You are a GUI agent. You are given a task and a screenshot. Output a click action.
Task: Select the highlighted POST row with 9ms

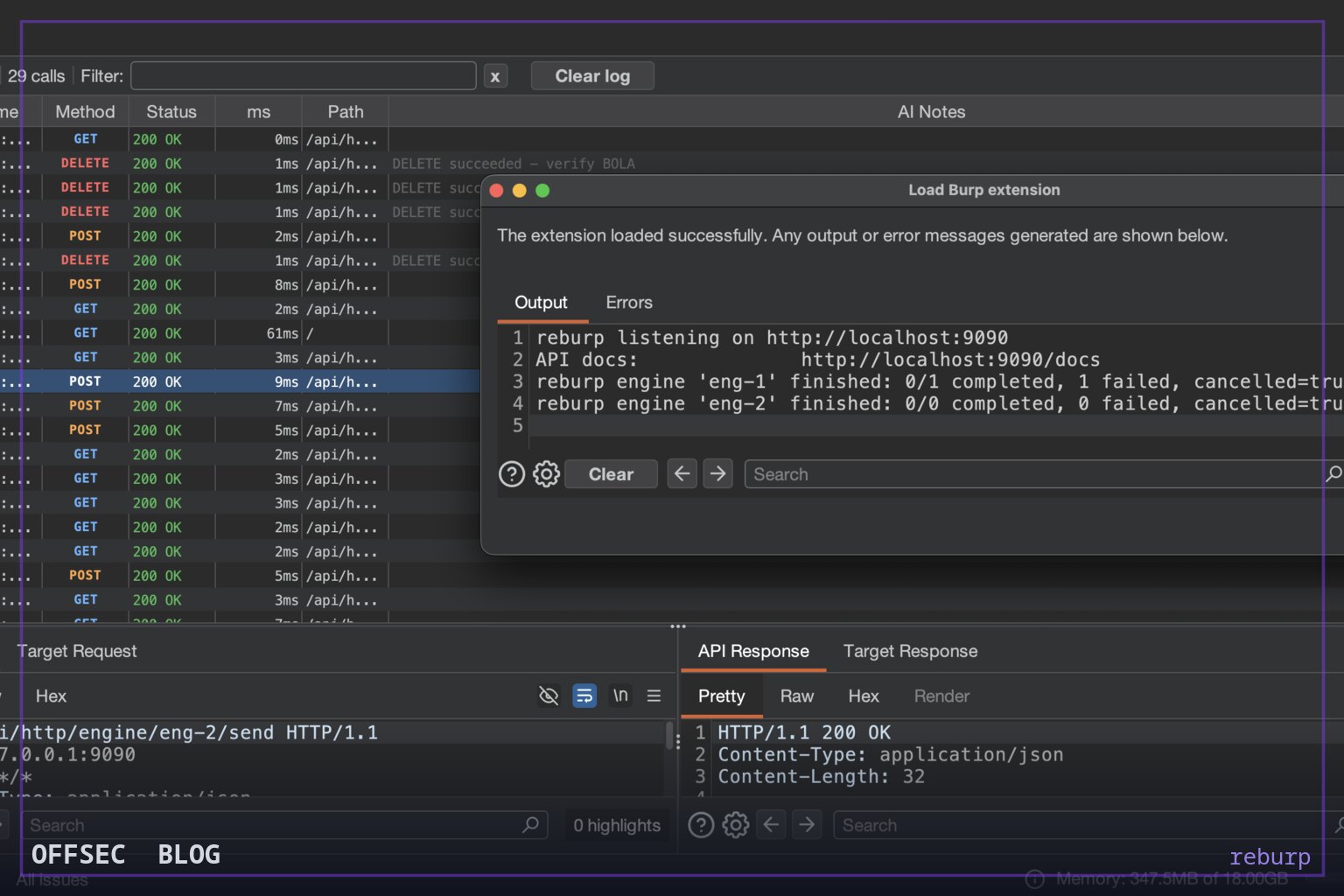(240, 381)
